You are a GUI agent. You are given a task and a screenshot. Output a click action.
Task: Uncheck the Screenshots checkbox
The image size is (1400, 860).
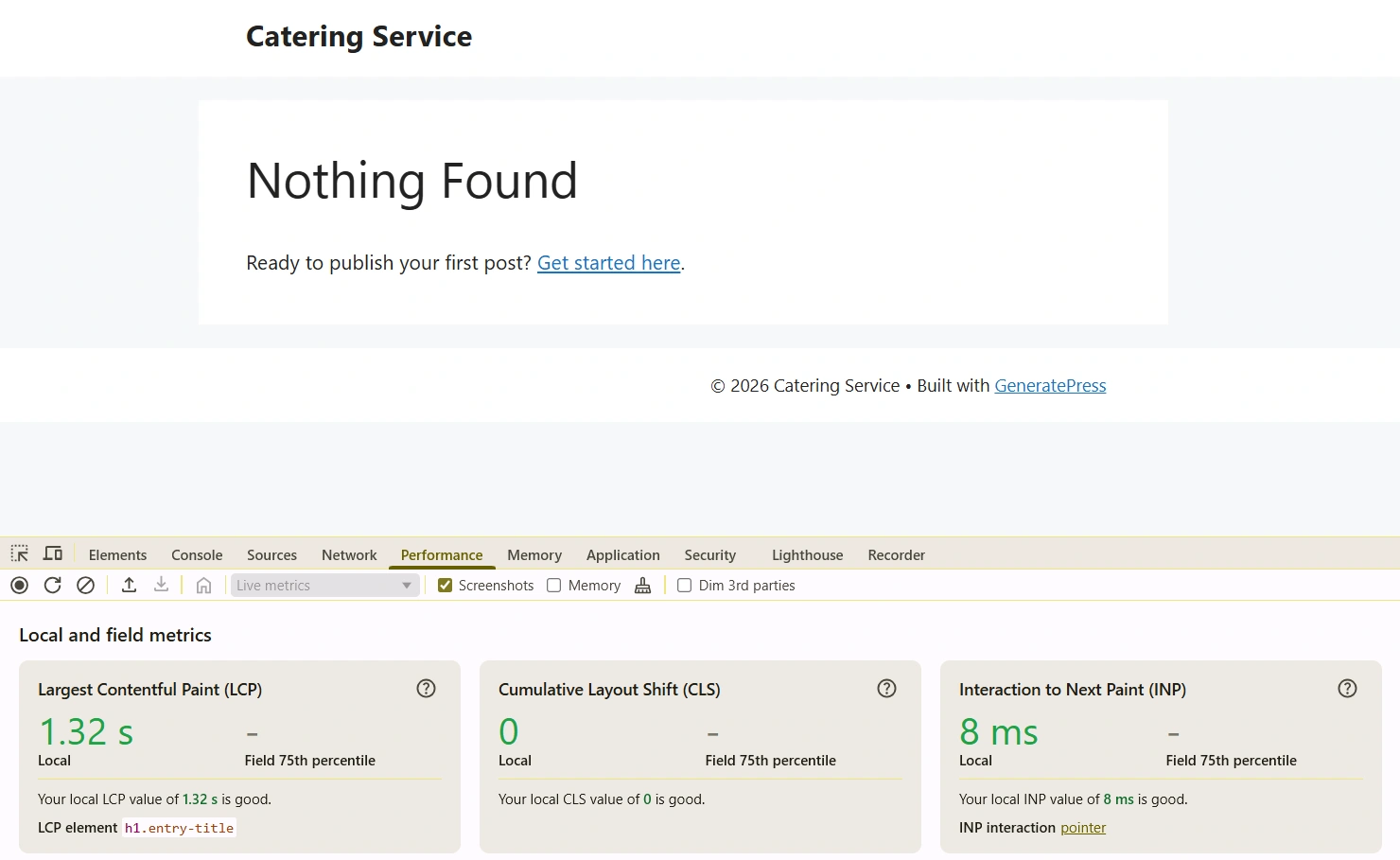(445, 586)
